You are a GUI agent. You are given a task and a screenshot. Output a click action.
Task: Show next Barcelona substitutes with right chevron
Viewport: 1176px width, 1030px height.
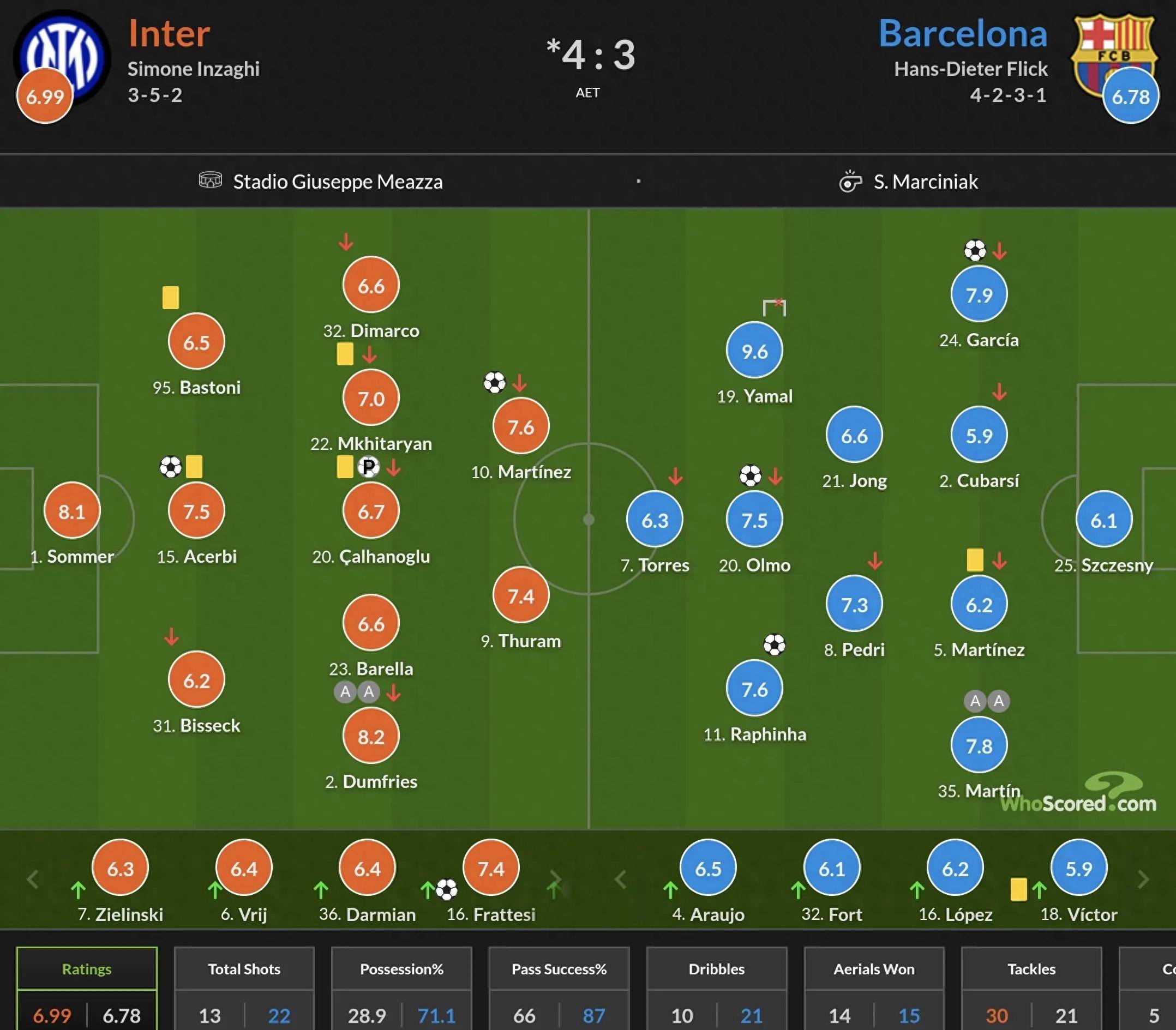1143,879
